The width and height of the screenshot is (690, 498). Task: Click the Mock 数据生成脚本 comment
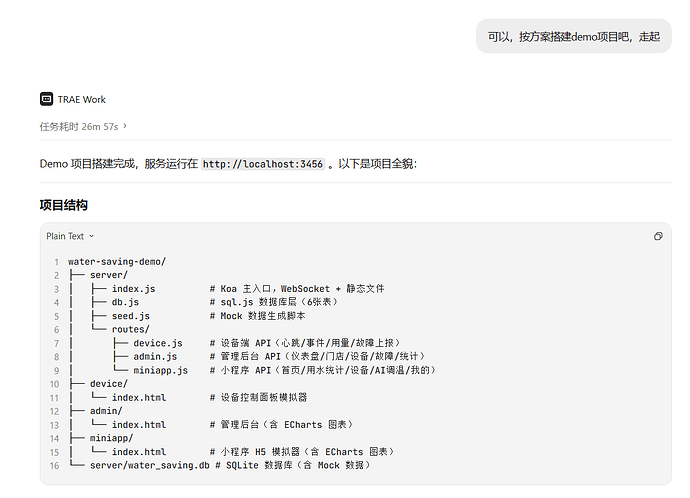(257, 316)
